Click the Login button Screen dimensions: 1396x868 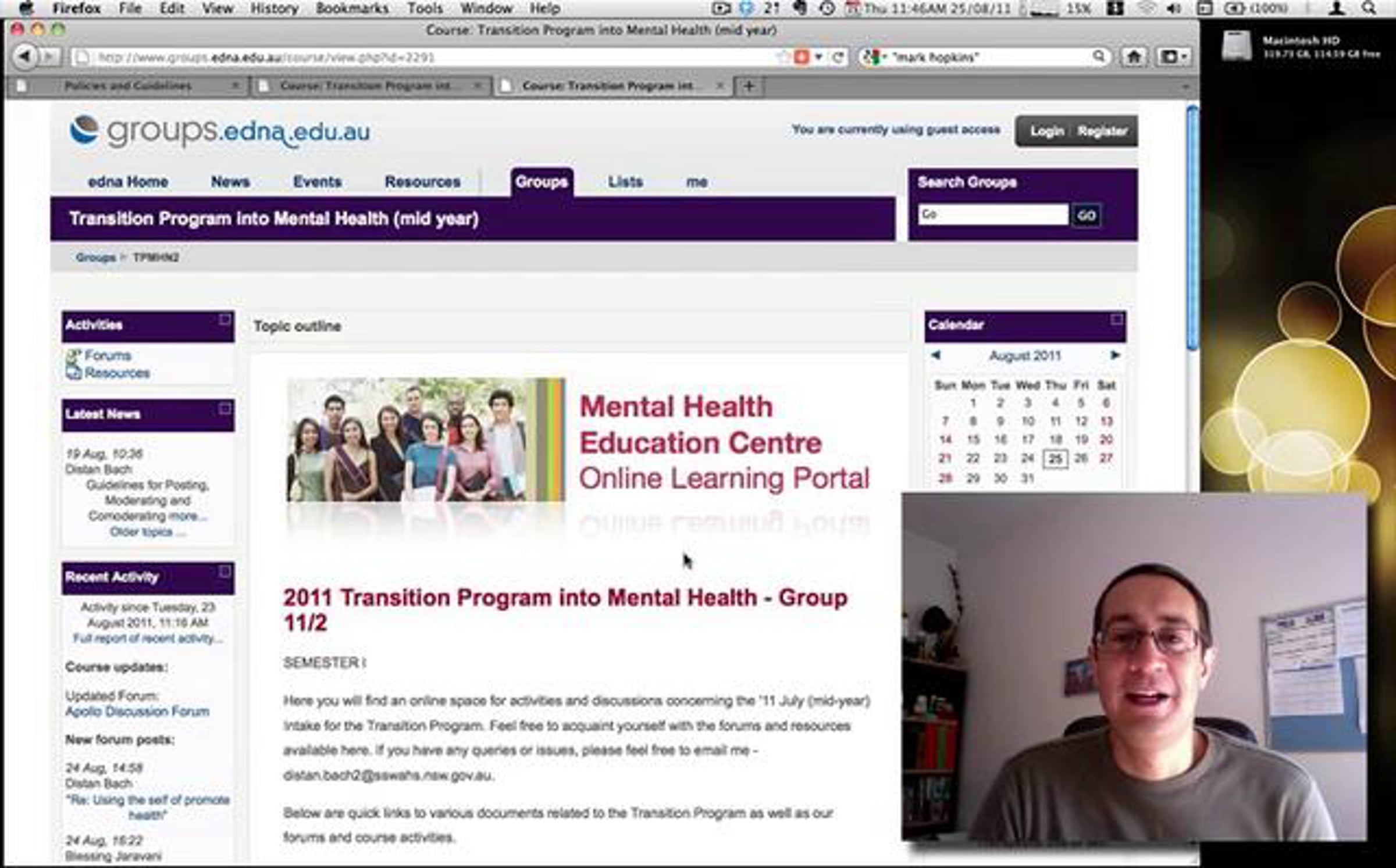coord(1047,131)
